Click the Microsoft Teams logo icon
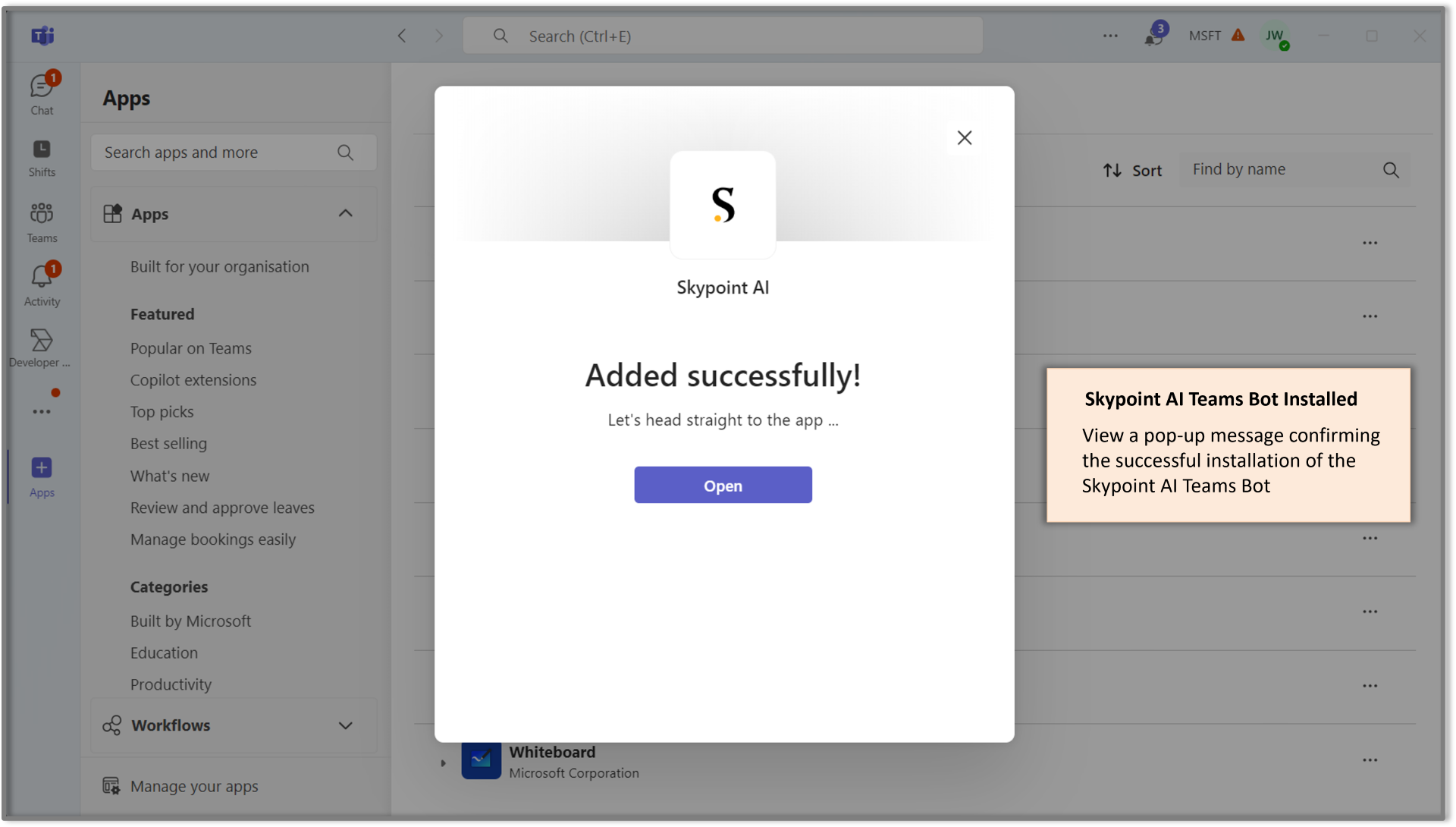The height and width of the screenshot is (827, 1456). tap(42, 35)
